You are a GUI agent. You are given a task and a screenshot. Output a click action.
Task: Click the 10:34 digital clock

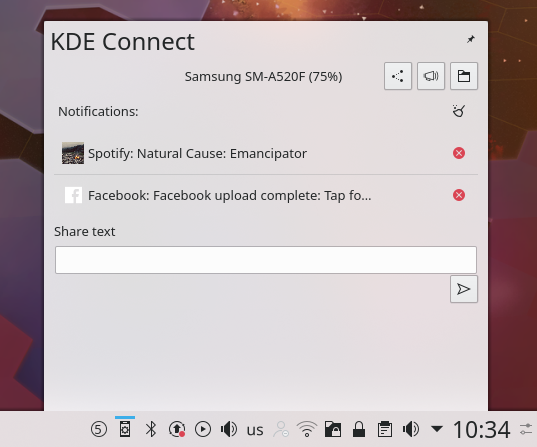click(x=482, y=430)
